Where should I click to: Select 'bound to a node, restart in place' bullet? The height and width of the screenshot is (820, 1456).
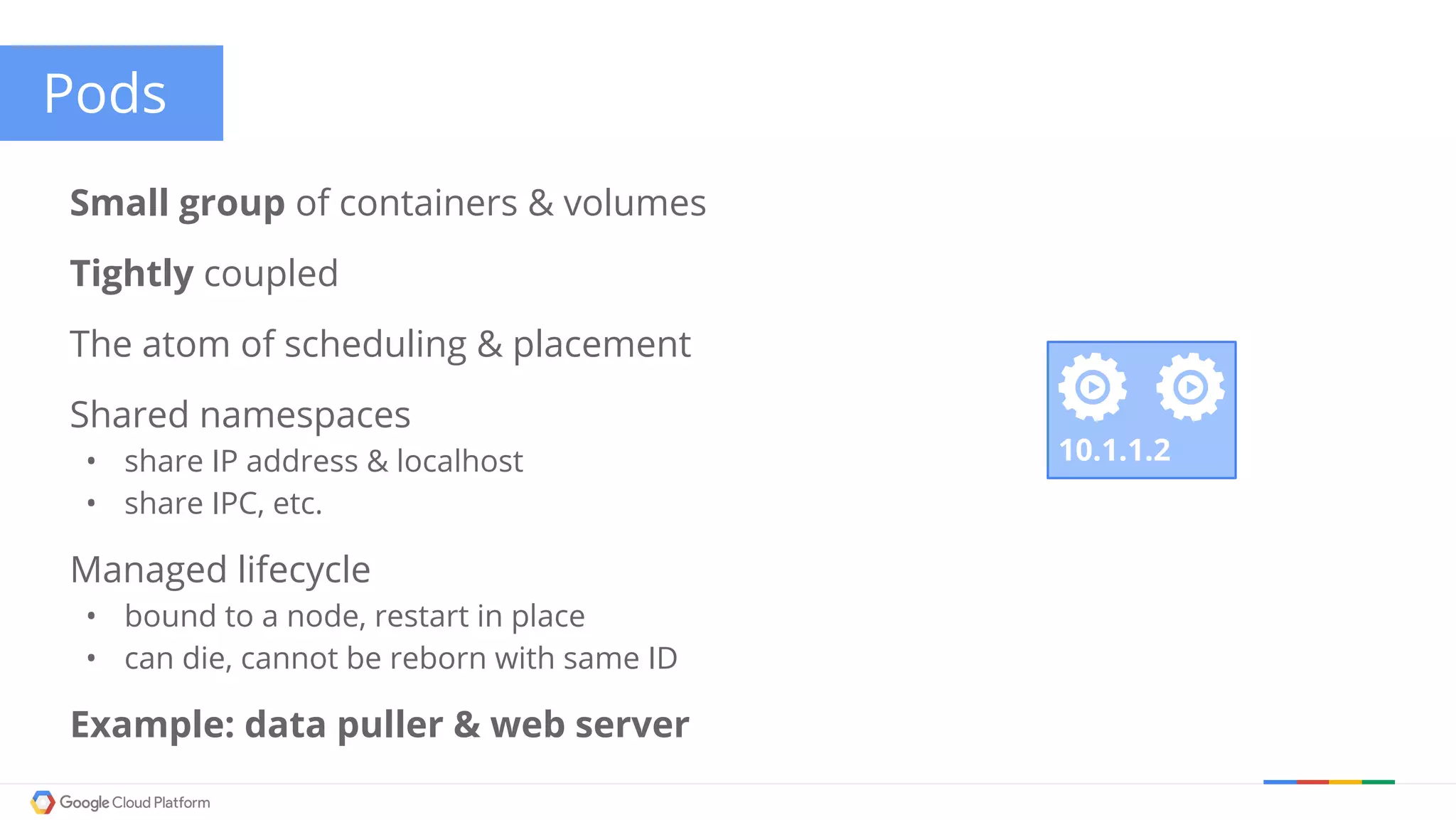[x=354, y=616]
